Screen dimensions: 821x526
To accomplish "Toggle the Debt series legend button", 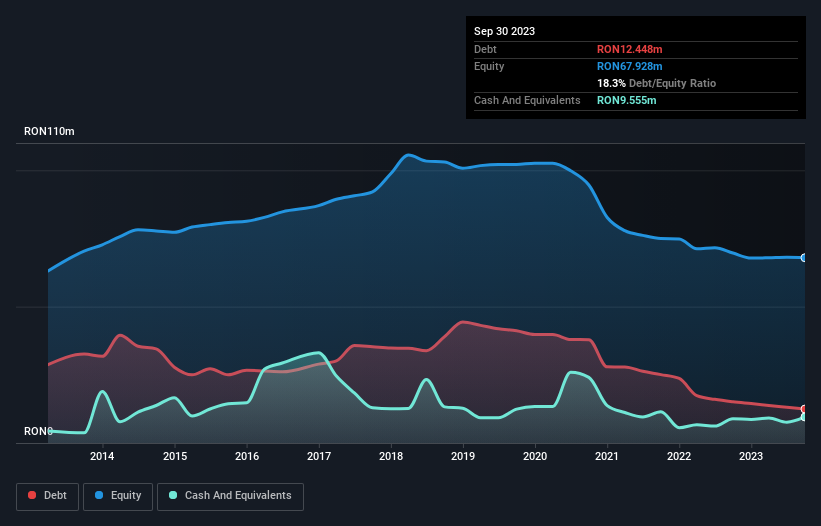I will click(48, 496).
